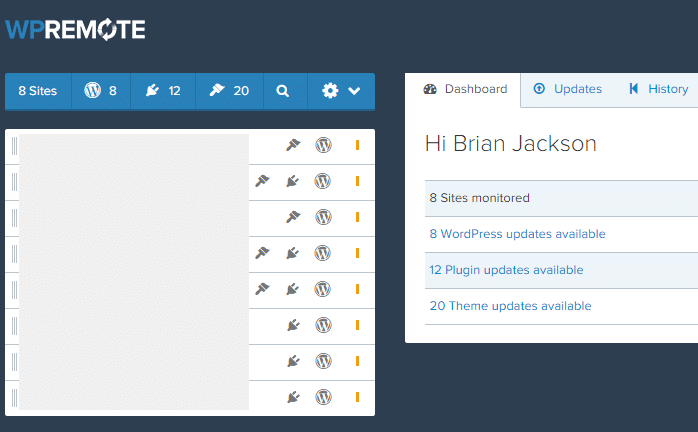Screen dimensions: 698x432
Task: Click orange status indicator in sixth site row
Action: click(x=357, y=325)
